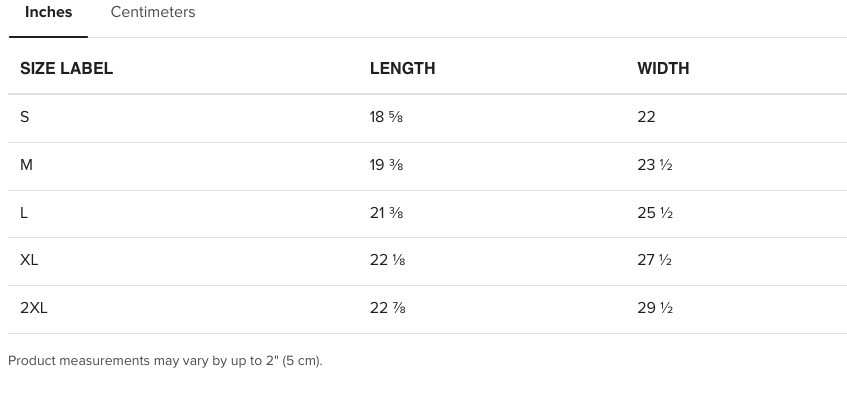The height and width of the screenshot is (396, 847).
Task: Select the M size label cell
Action: tap(26, 165)
